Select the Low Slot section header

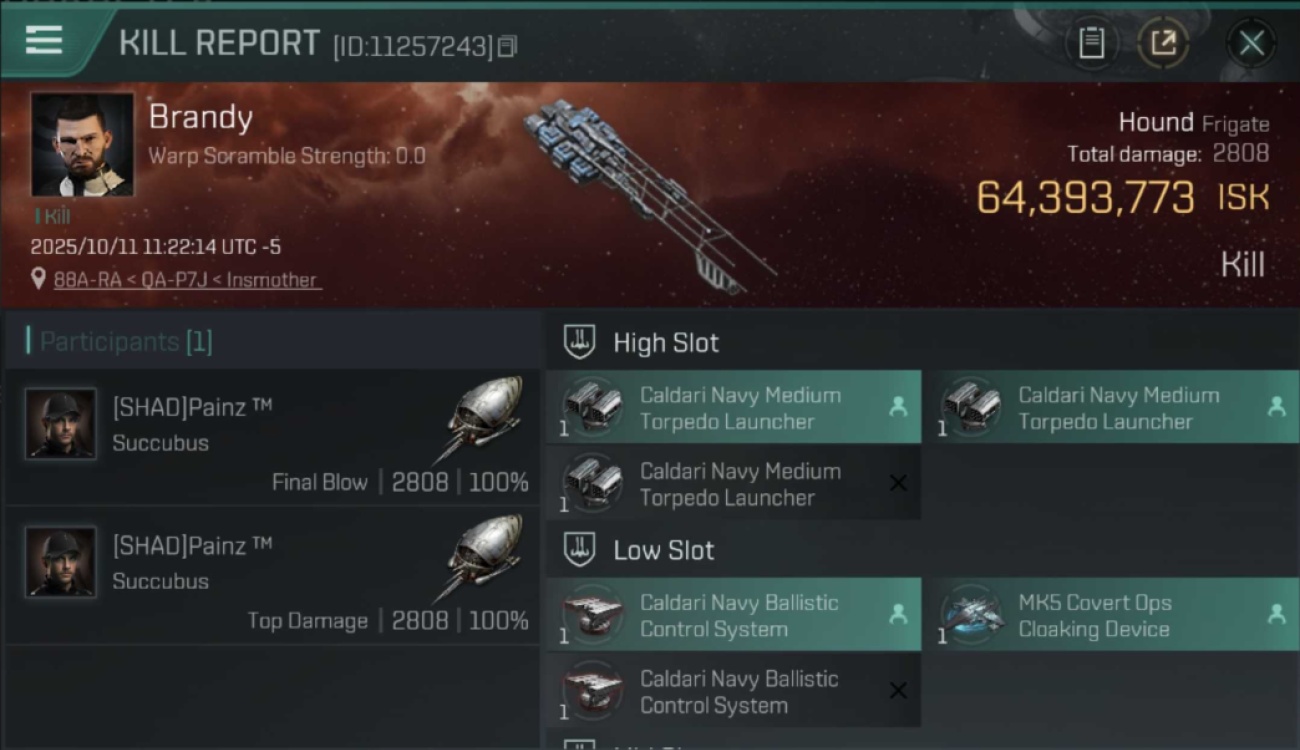pyautogui.click(x=663, y=550)
